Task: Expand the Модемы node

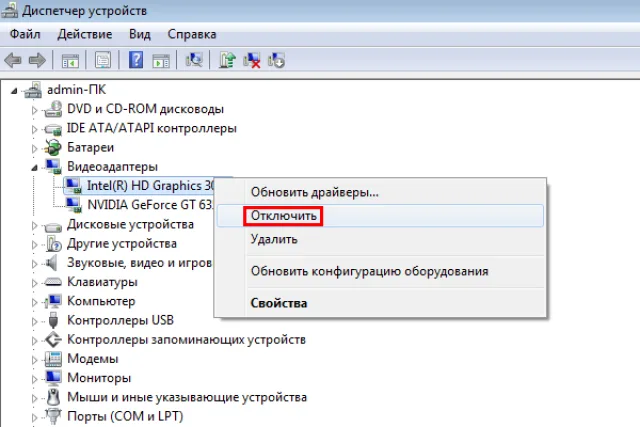Action: click(x=34, y=360)
